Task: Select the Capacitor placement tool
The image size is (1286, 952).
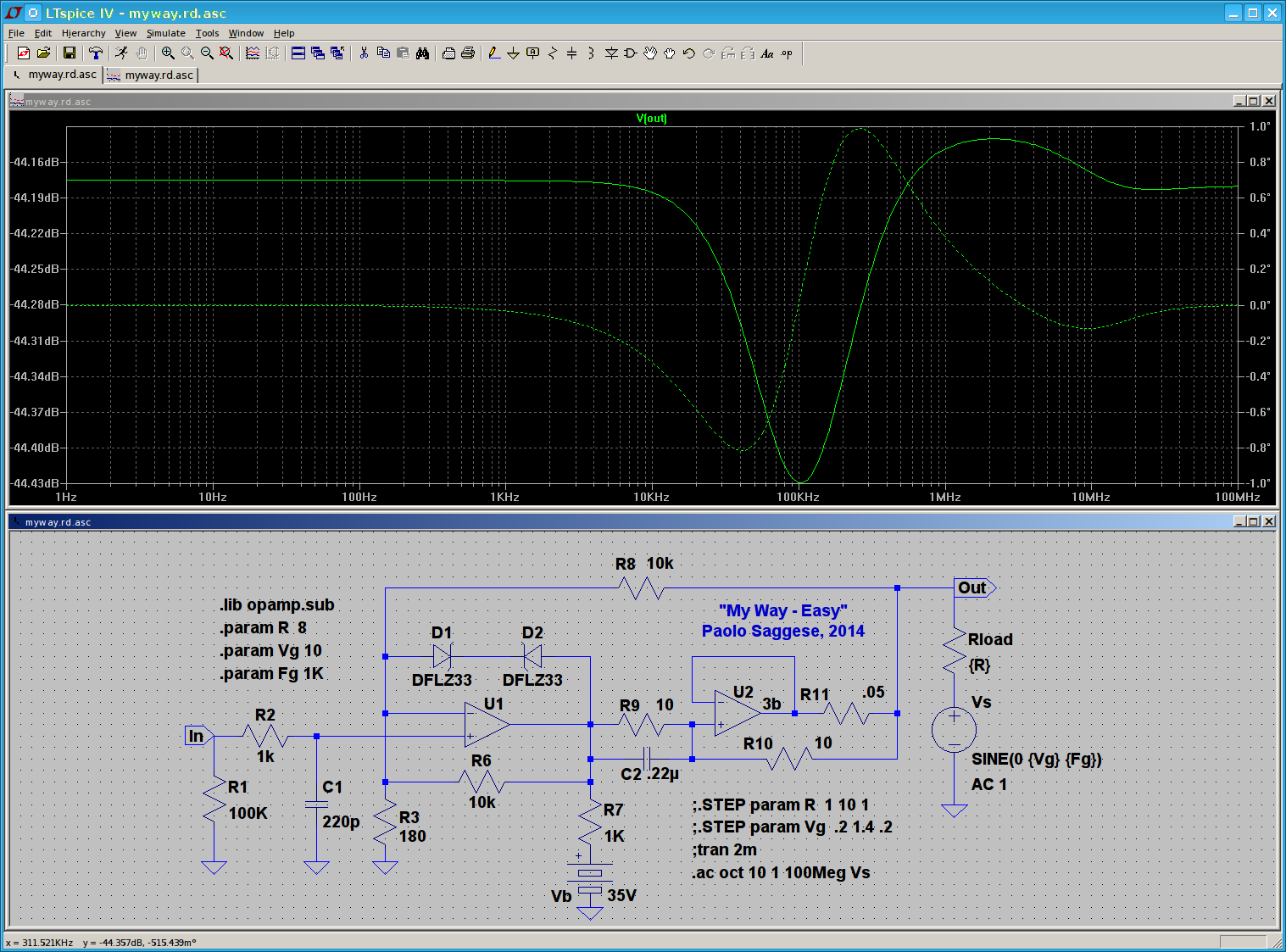Action: pyautogui.click(x=571, y=53)
